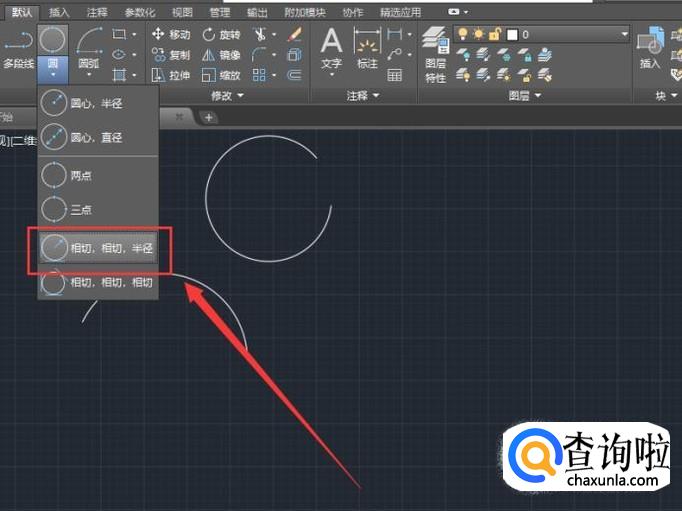Click the Table icon in annotation panel

coord(394,75)
